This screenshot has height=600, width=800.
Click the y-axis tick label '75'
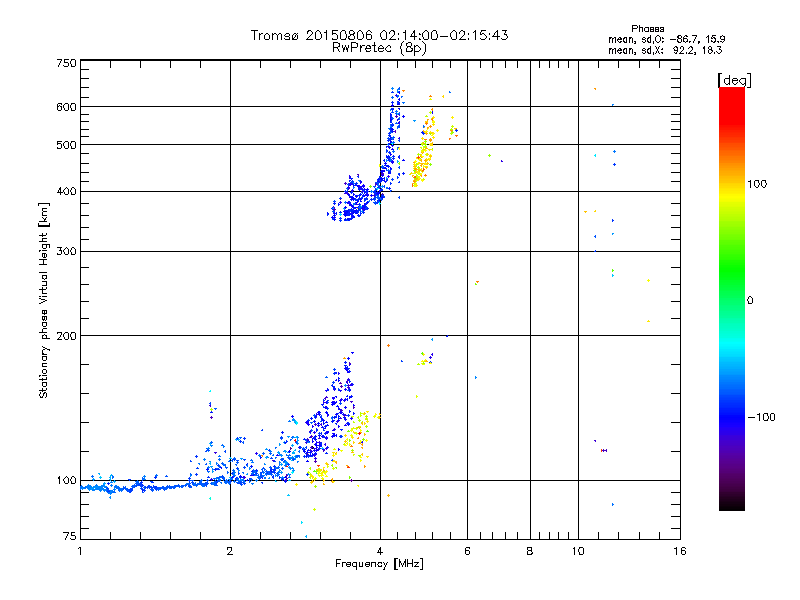[70, 536]
